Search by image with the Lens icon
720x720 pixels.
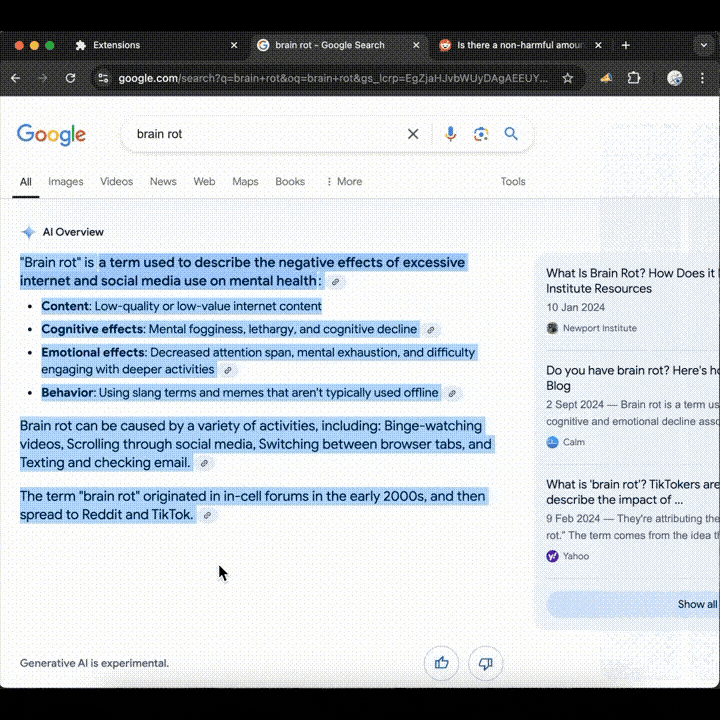(x=481, y=134)
